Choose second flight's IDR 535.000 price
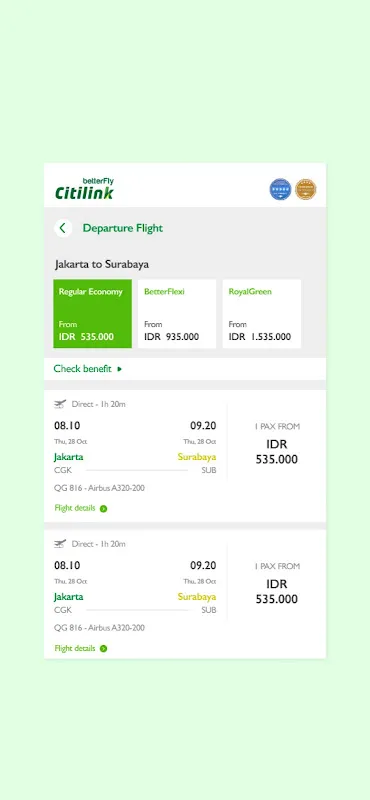 point(277,591)
